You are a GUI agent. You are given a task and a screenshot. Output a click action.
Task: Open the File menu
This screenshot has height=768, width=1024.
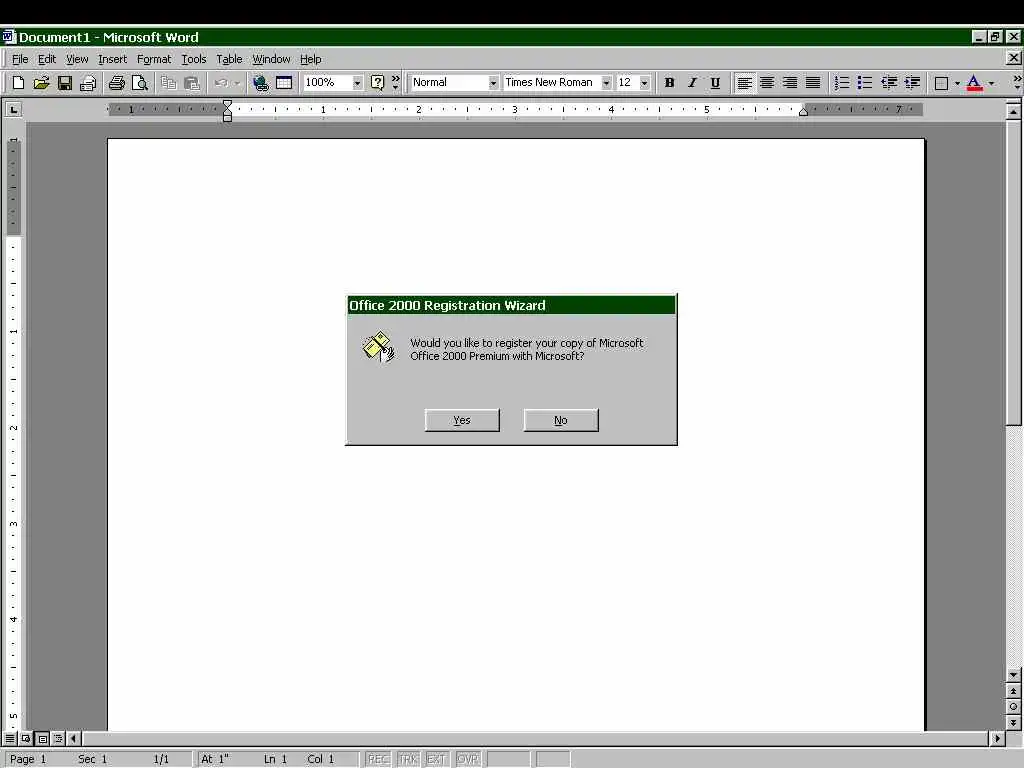pyautogui.click(x=20, y=59)
